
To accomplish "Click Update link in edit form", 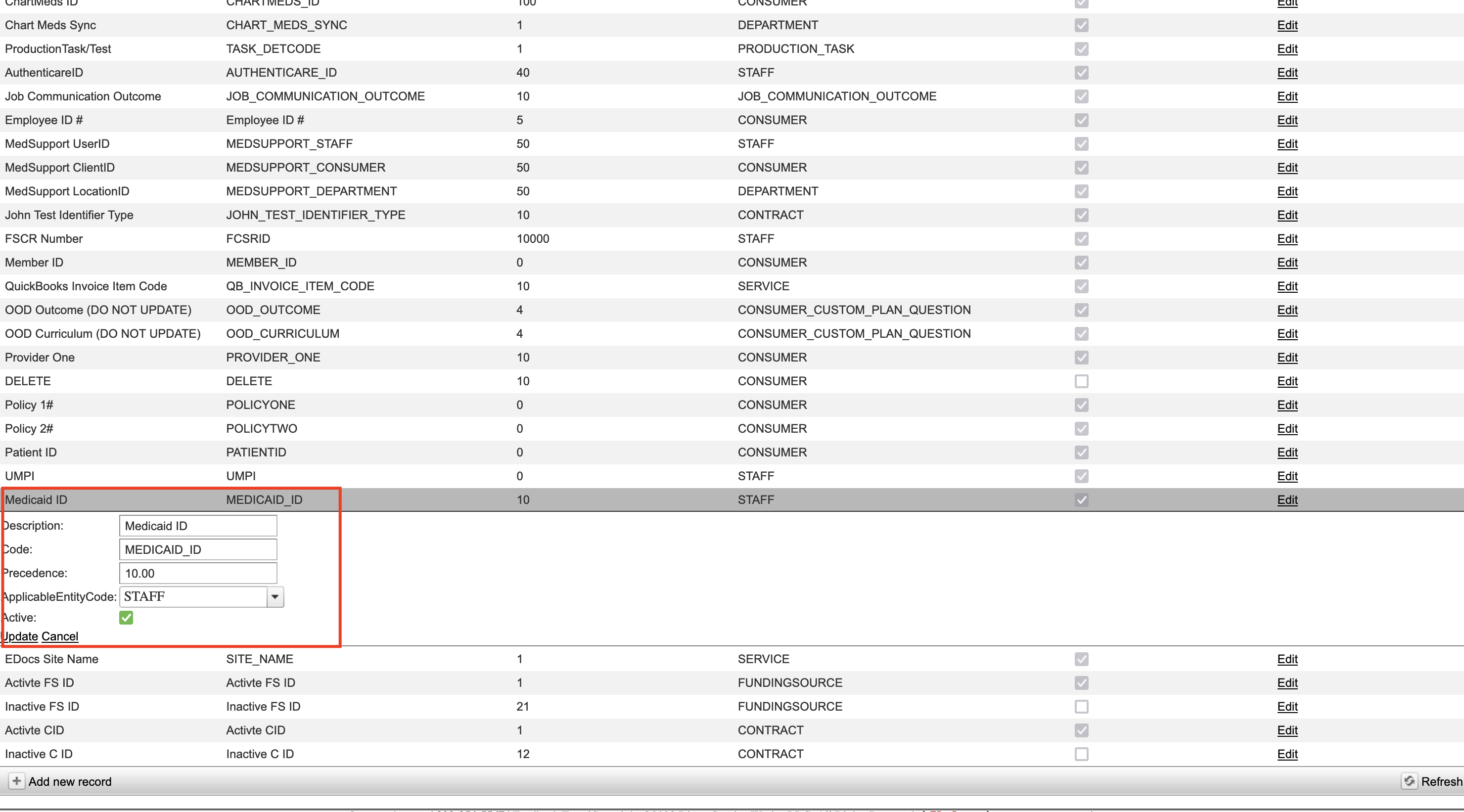I will coord(20,636).
